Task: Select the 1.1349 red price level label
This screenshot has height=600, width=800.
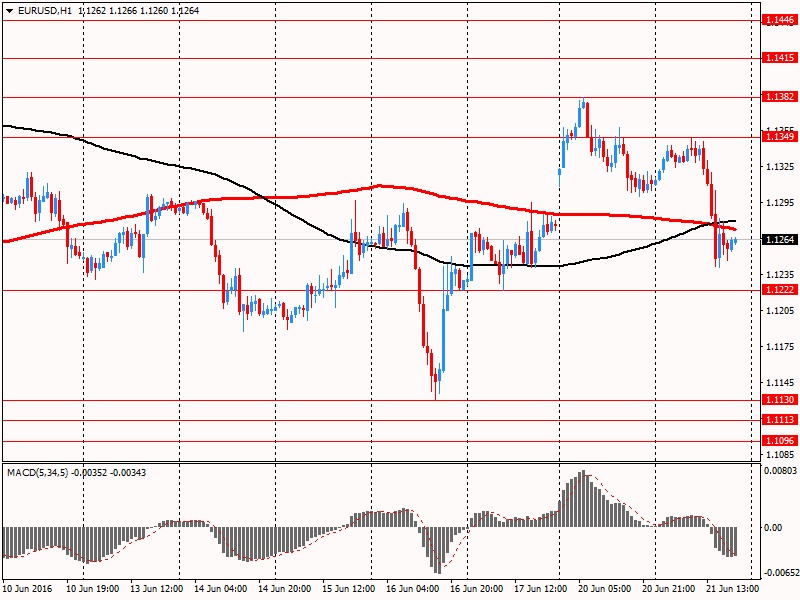Action: (779, 136)
